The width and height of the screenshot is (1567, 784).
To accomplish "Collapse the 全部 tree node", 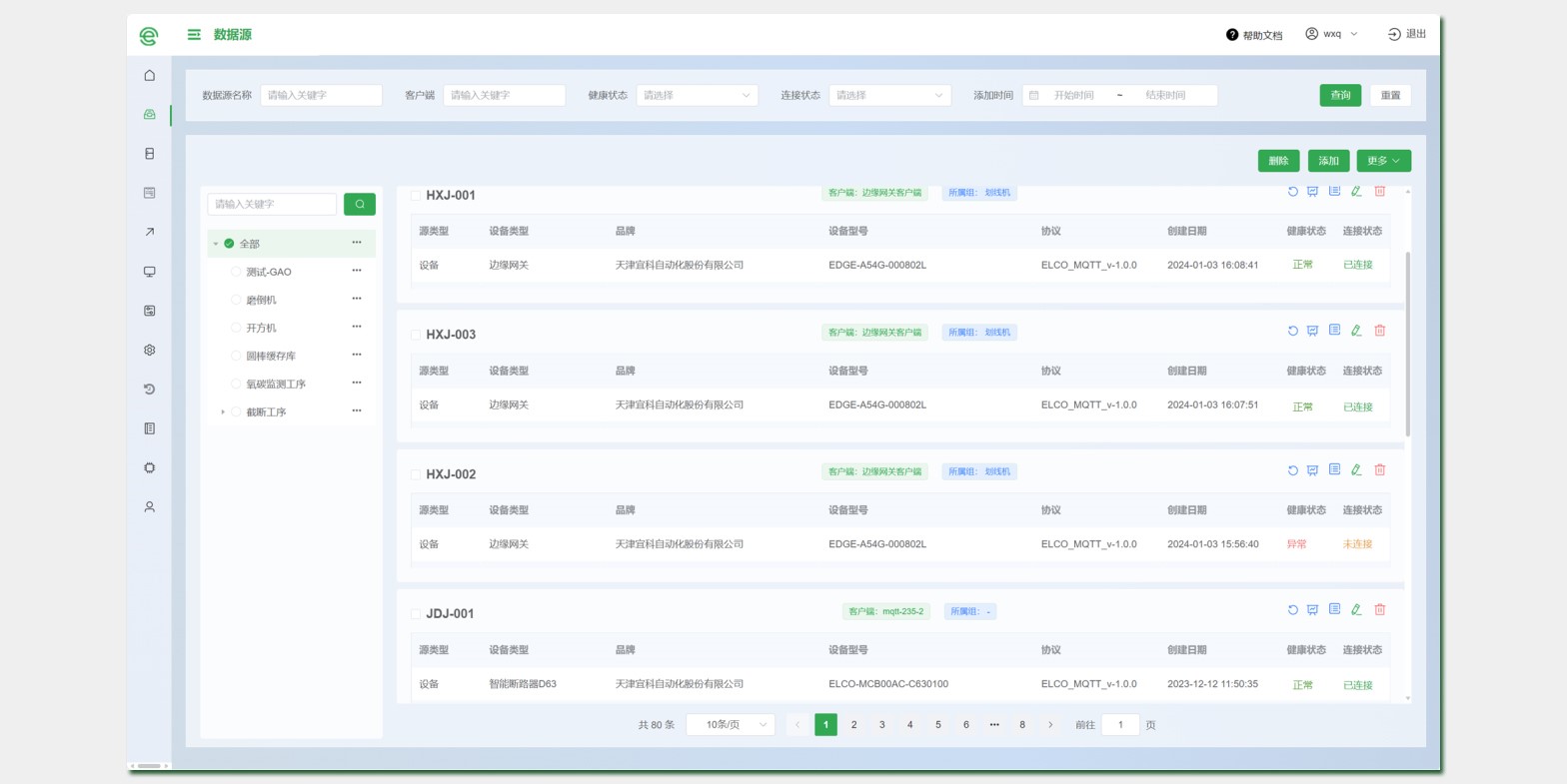I will 215,244.
